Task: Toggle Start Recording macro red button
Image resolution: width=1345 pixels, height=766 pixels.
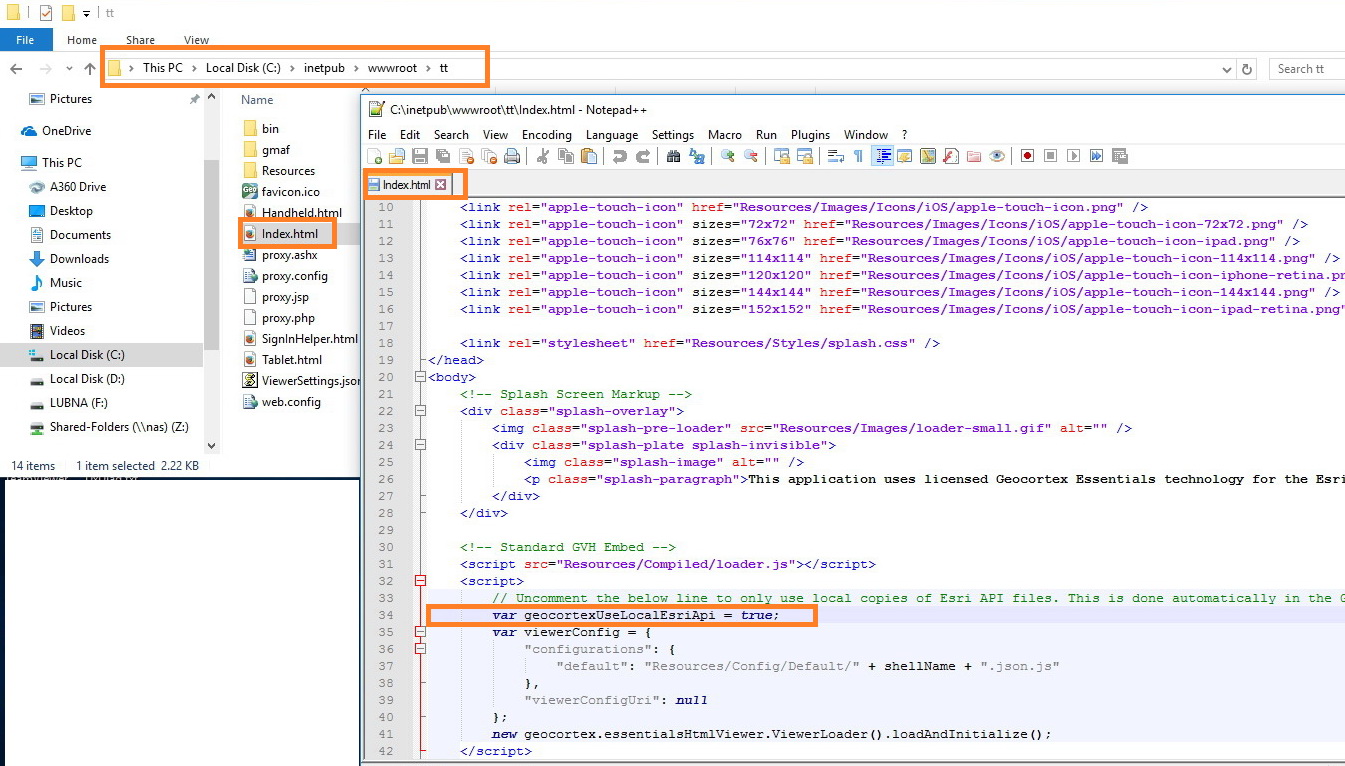Action: click(x=1027, y=156)
